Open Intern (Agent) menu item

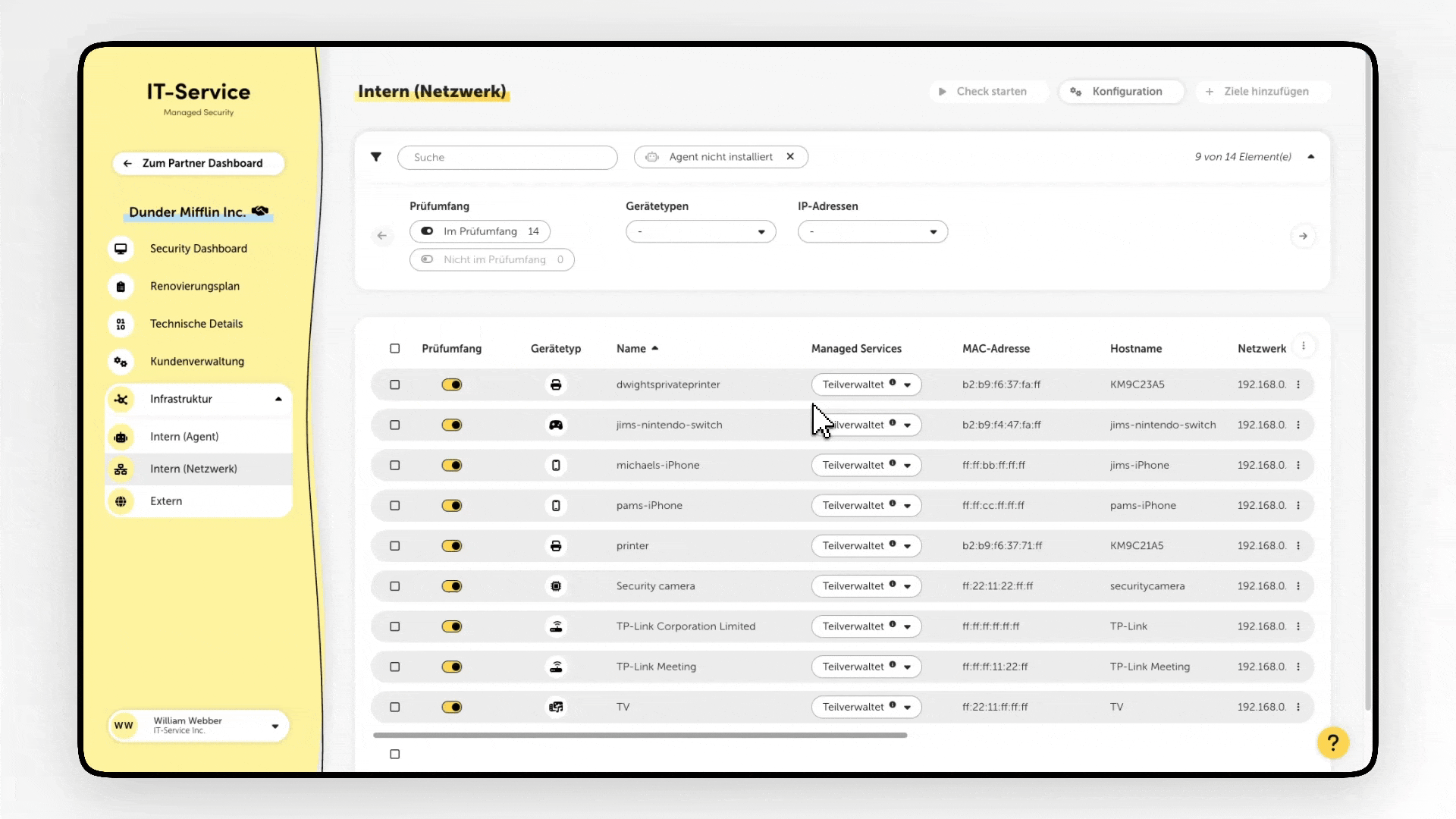click(184, 437)
